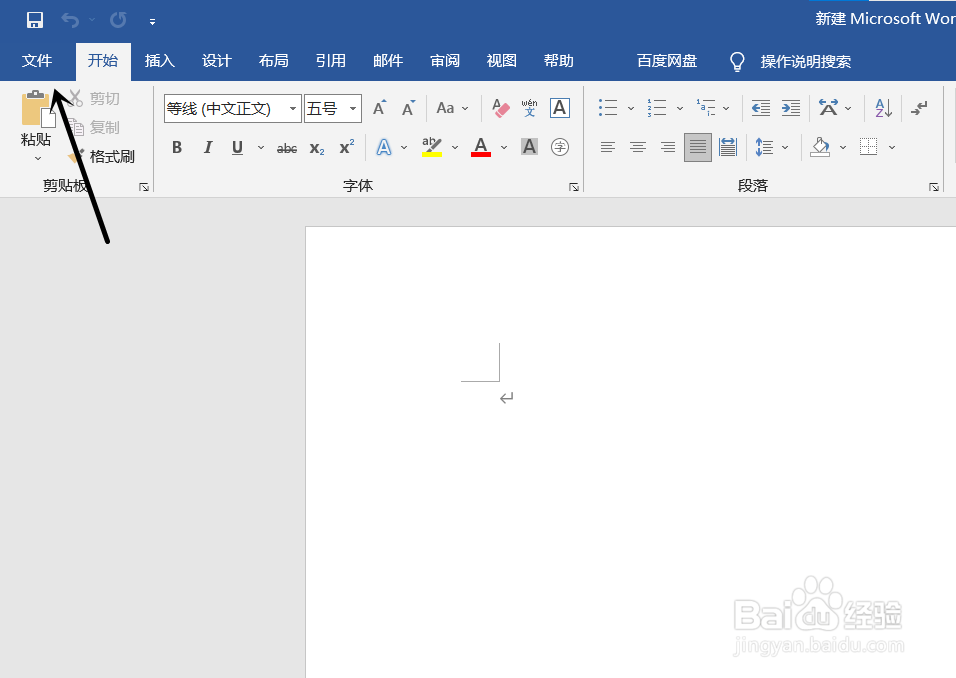Switch to the 邮件 (Mailings) tab
This screenshot has width=956, height=678.
388,61
